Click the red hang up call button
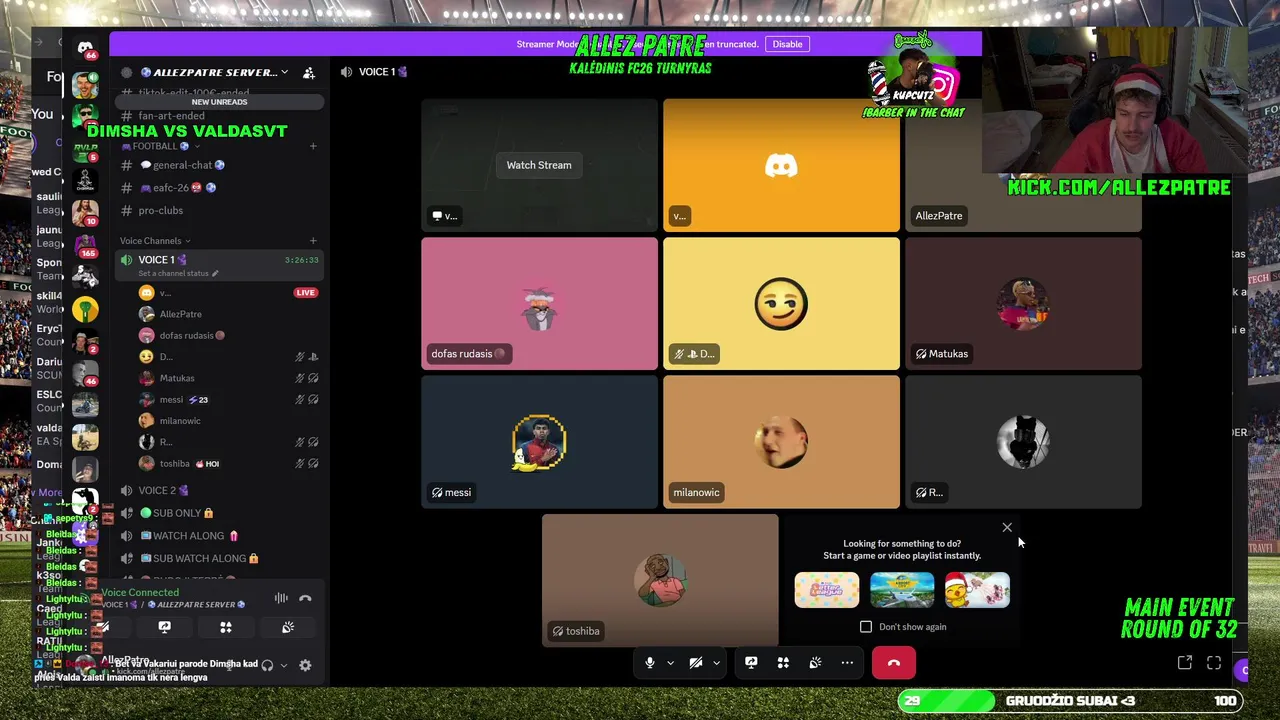This screenshot has width=1280, height=720. click(x=894, y=662)
